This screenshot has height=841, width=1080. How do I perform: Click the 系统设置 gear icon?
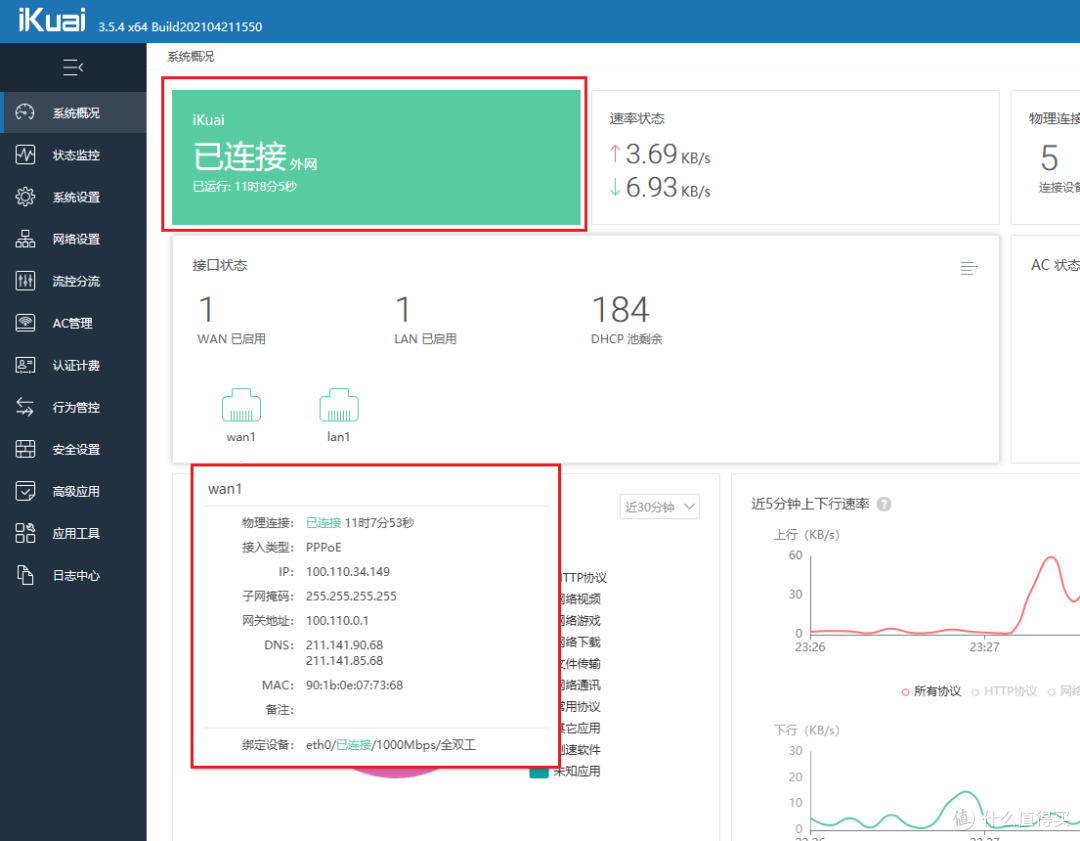click(x=26, y=197)
